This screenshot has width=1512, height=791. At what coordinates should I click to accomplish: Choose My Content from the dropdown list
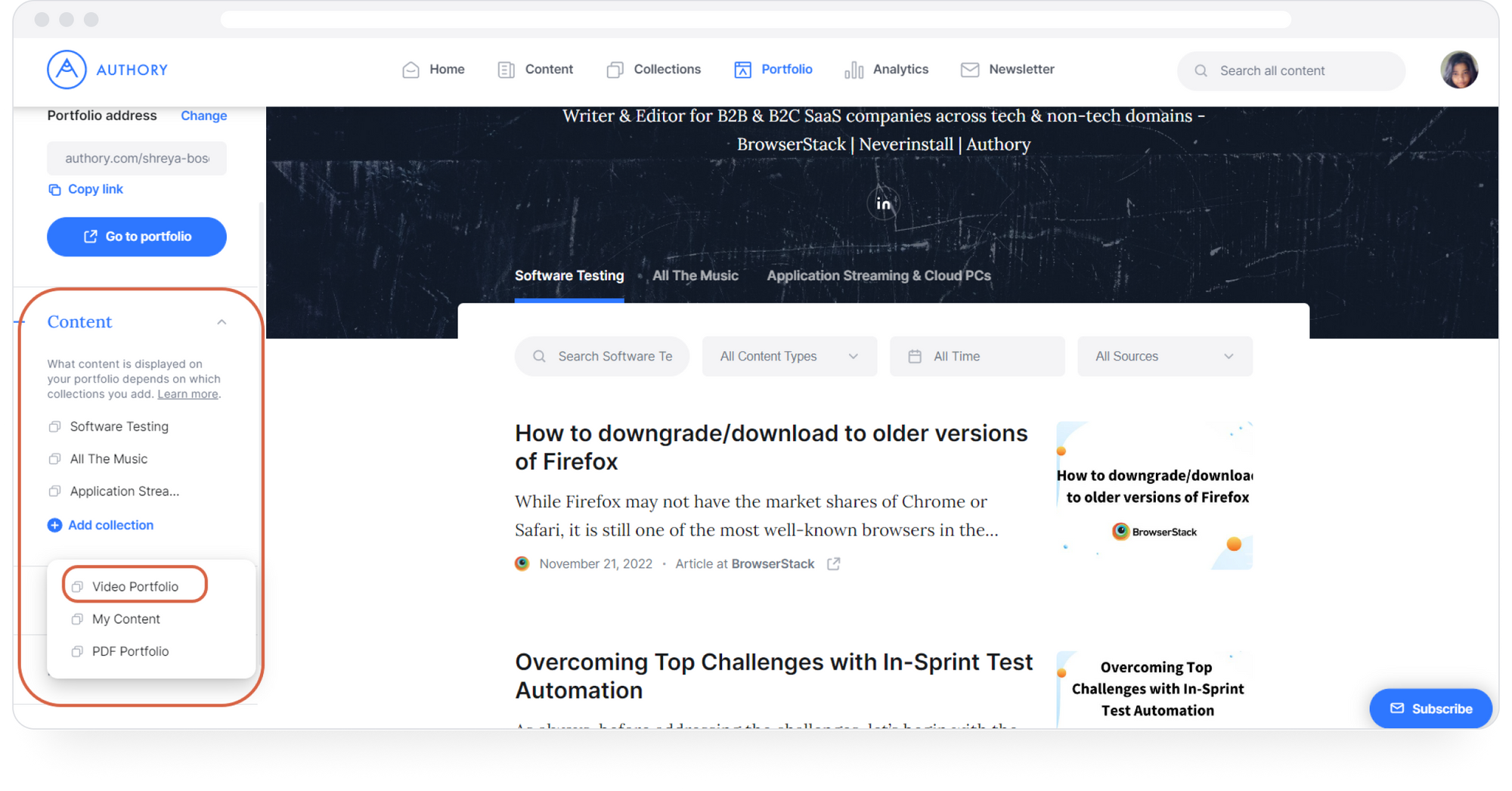pos(116,619)
